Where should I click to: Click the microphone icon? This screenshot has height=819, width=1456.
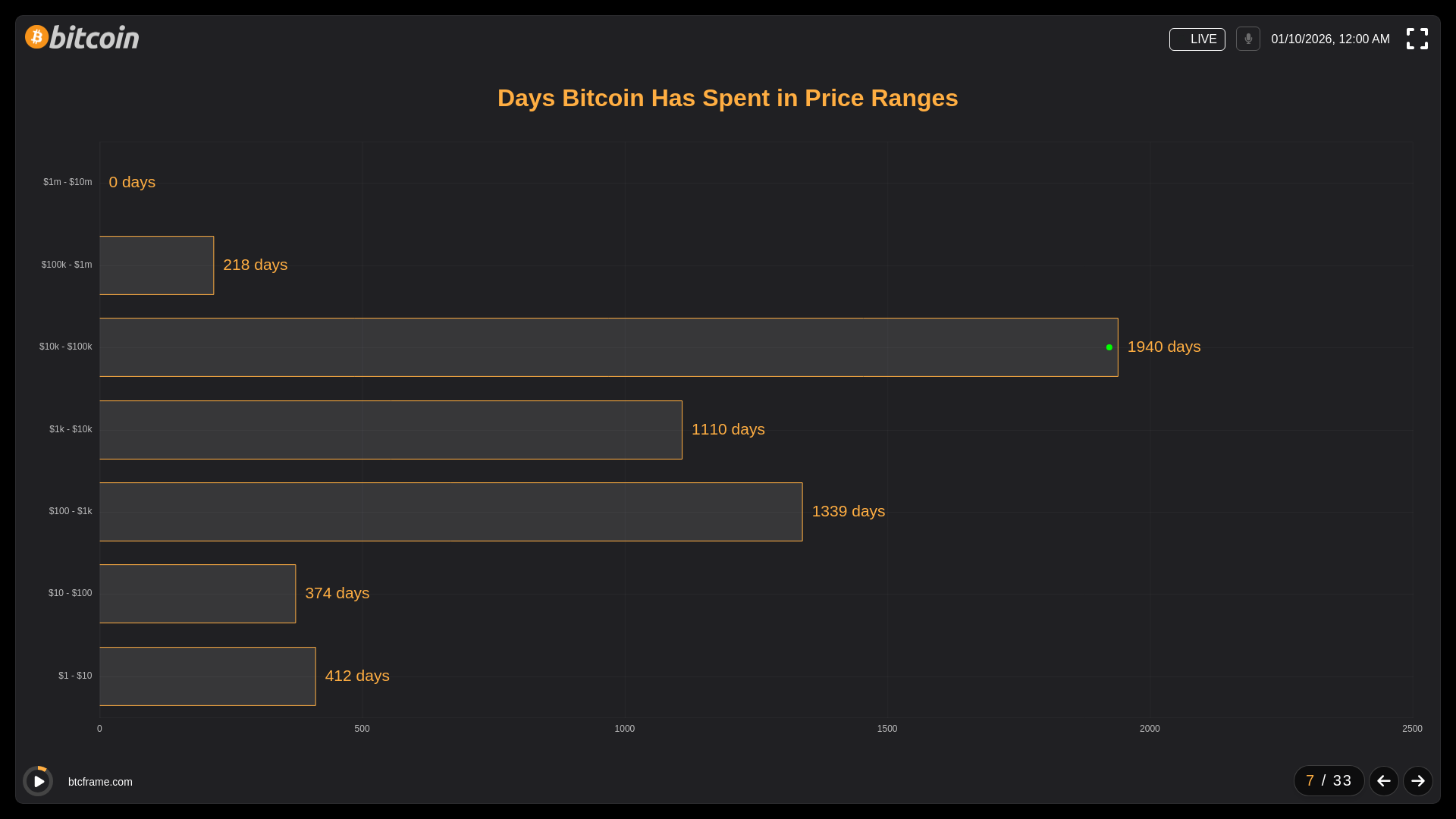1247,39
